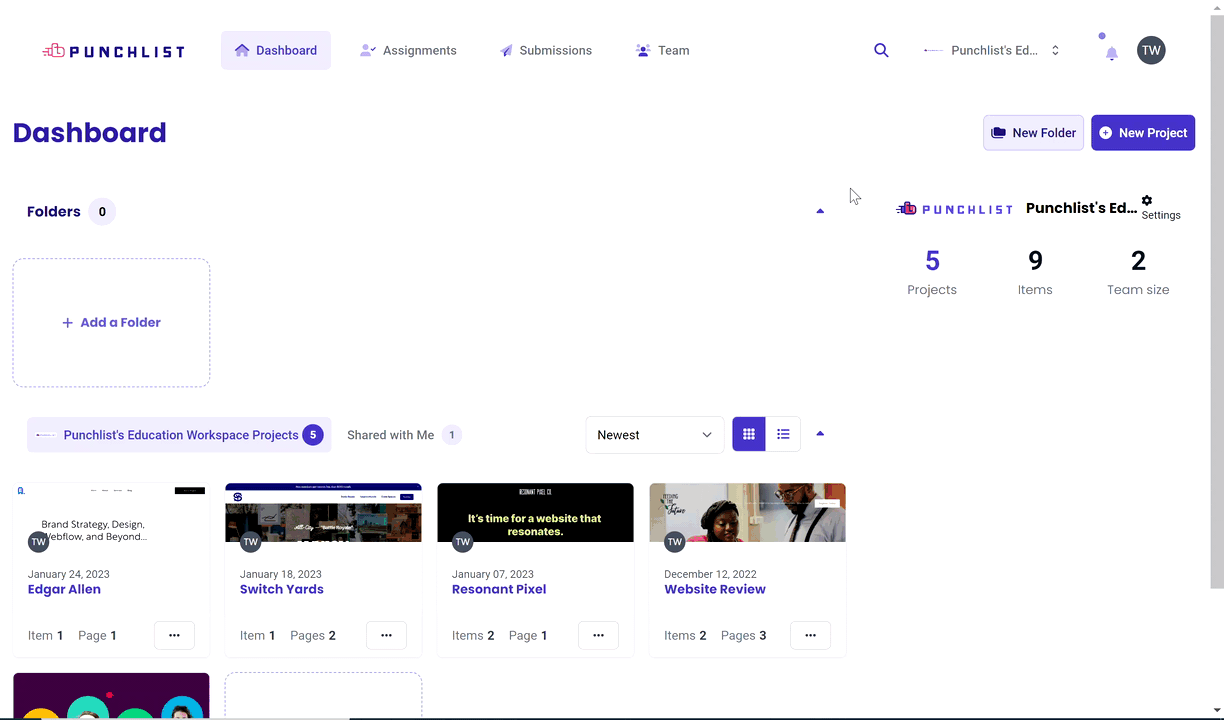Click the scrollbar up arrow
Viewport: 1224px width, 720px height.
1216,8
